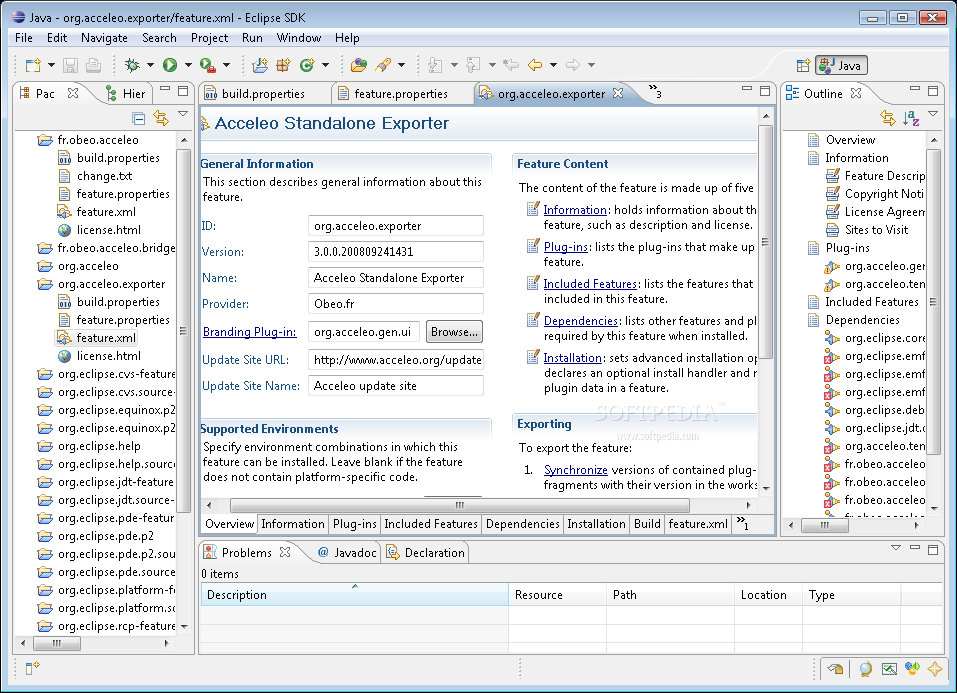Click the Outline view horizontal scrollbar thumb
Image resolution: width=957 pixels, height=693 pixels.
825,525
